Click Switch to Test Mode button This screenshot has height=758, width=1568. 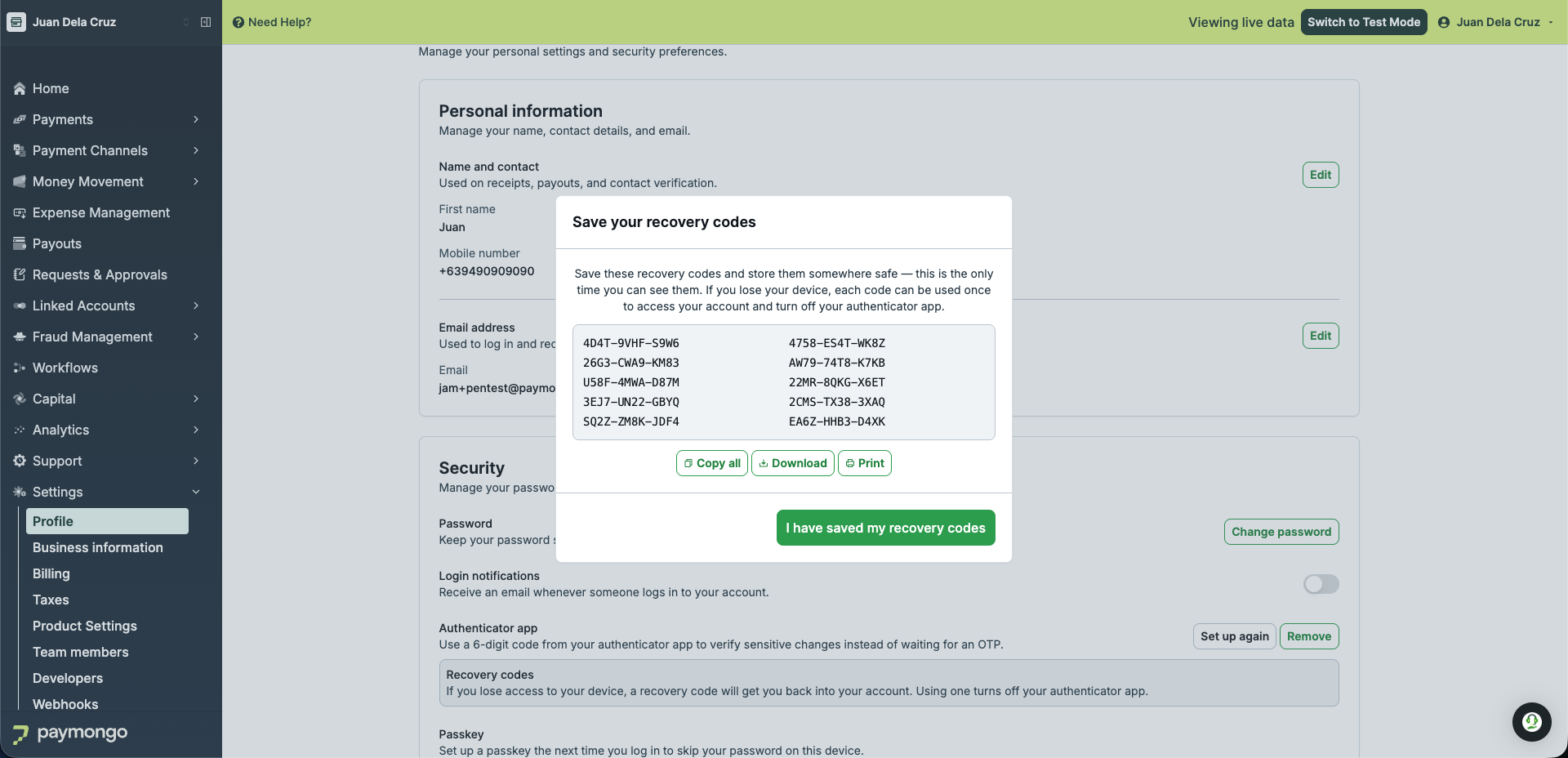tap(1364, 22)
